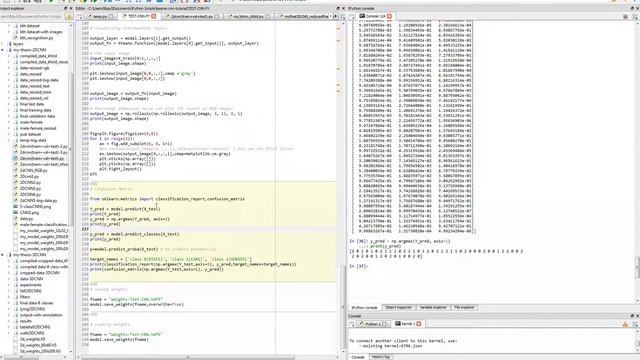Viewport: 640px width, 360px height.
Task: Click the 'from sklearn.metrics import' code line
Action: click(167, 199)
